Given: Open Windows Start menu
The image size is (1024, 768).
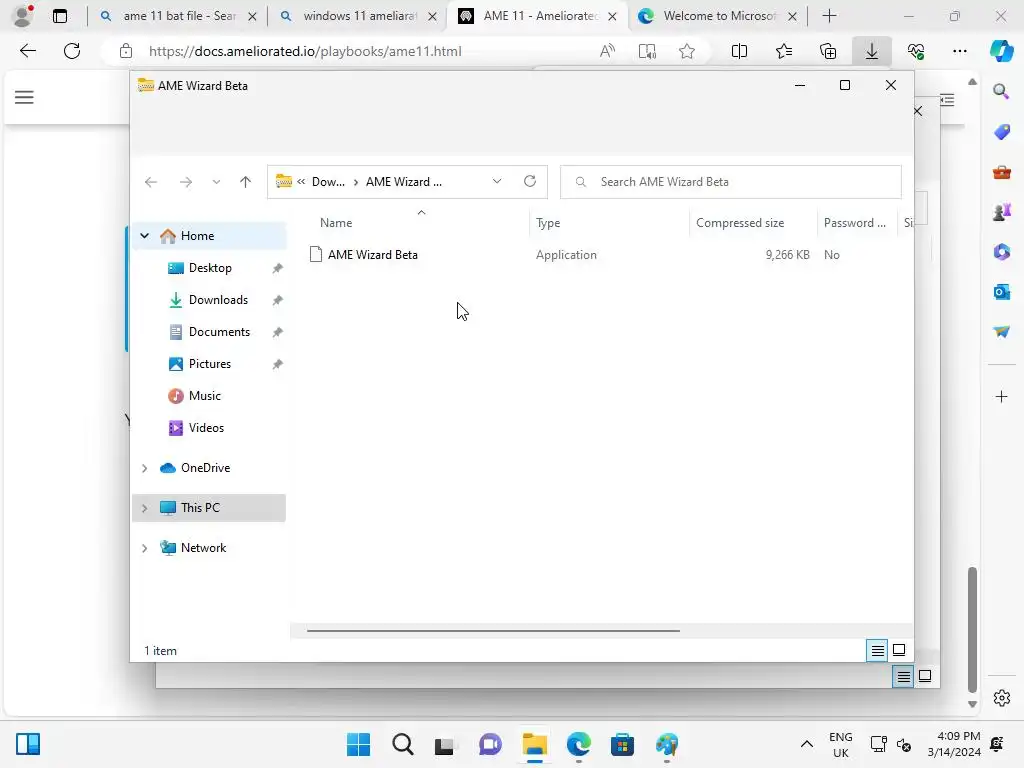Looking at the screenshot, I should (358, 744).
